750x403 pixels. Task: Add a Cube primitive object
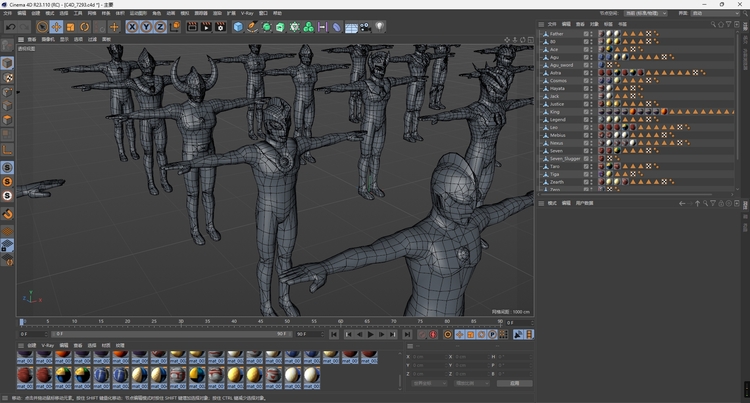238,27
